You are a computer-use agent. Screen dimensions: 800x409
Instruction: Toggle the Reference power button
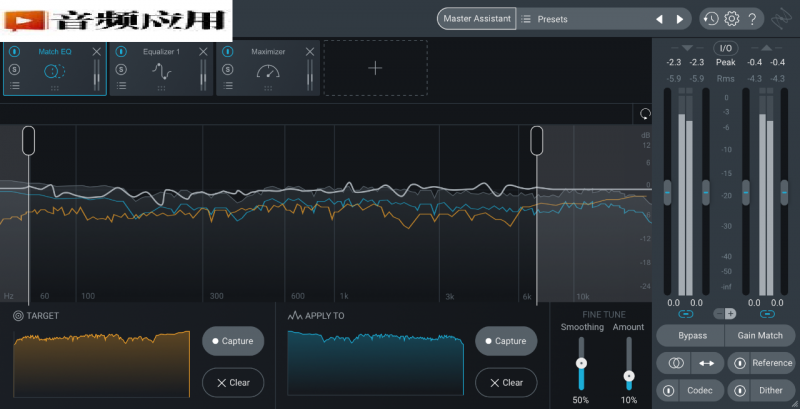tap(739, 363)
